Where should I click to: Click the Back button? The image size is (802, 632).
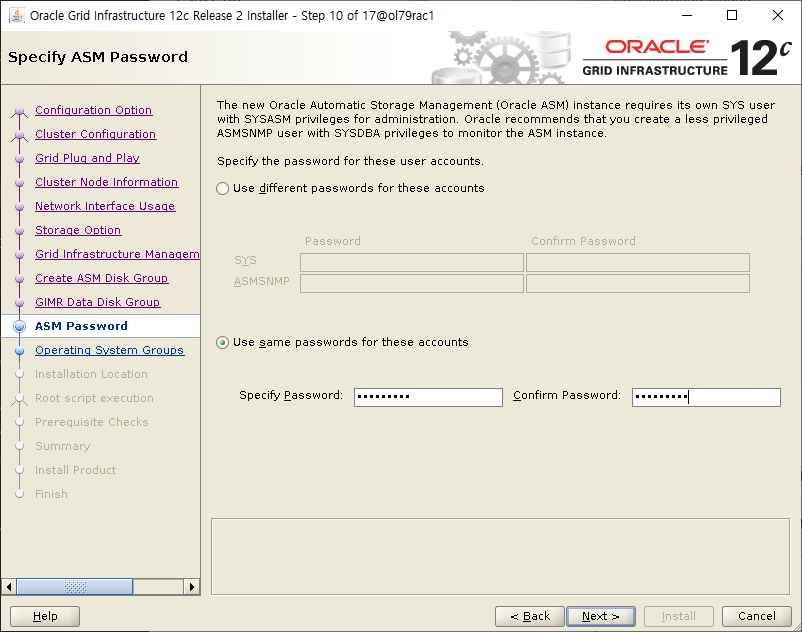click(530, 616)
